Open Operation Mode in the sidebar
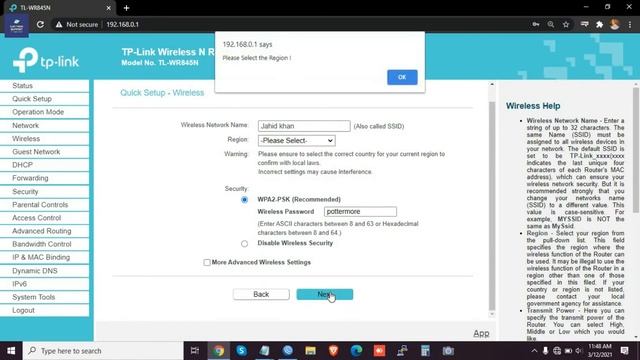The image size is (640, 360). point(44,112)
